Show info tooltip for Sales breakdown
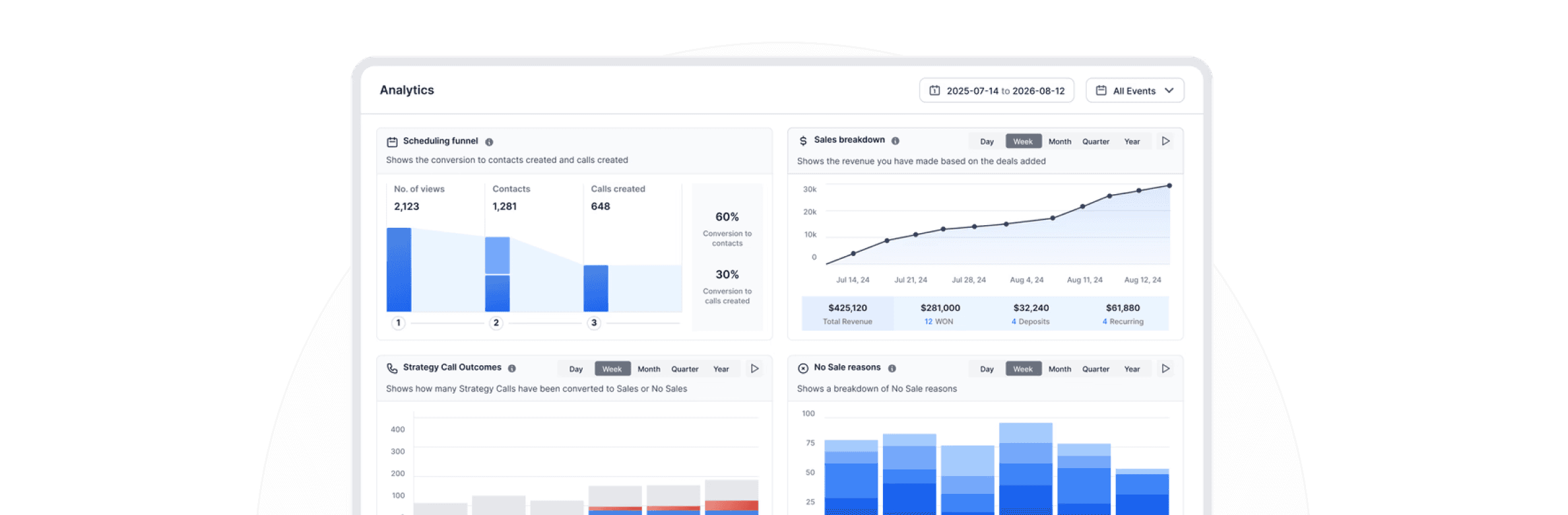 [896, 141]
